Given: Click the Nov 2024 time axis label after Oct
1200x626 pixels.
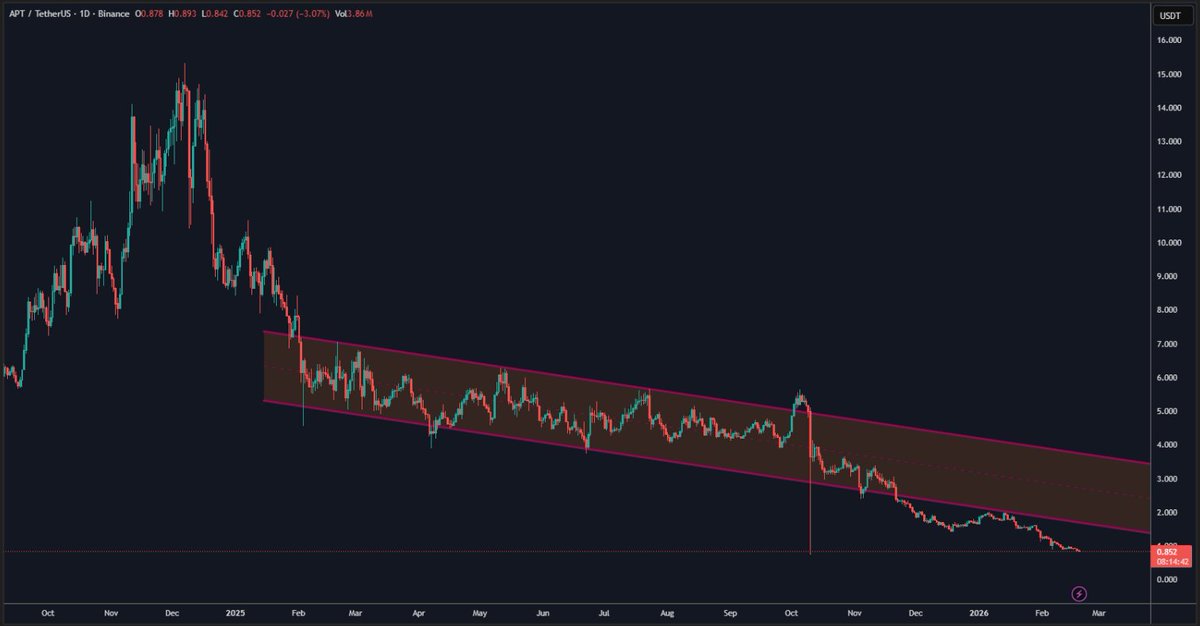Looking at the screenshot, I should click(111, 611).
